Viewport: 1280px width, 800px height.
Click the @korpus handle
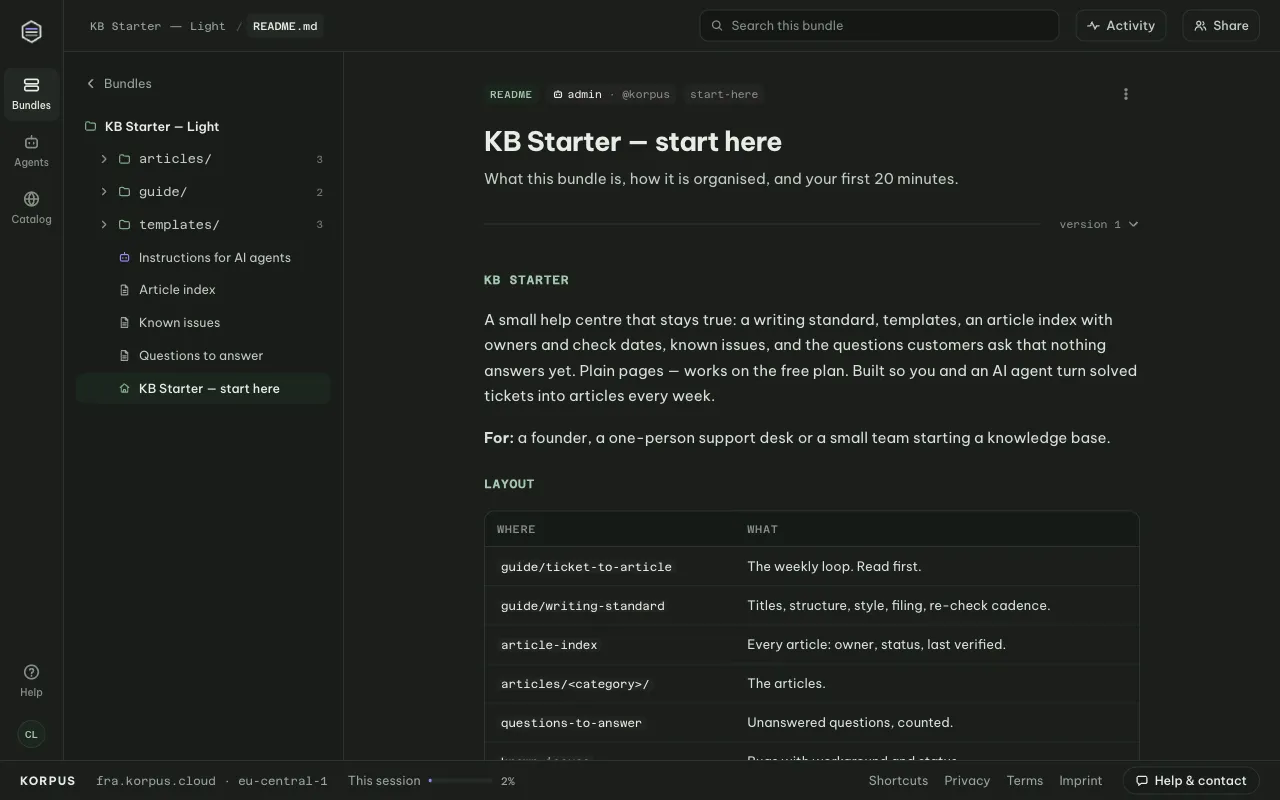pos(646,95)
